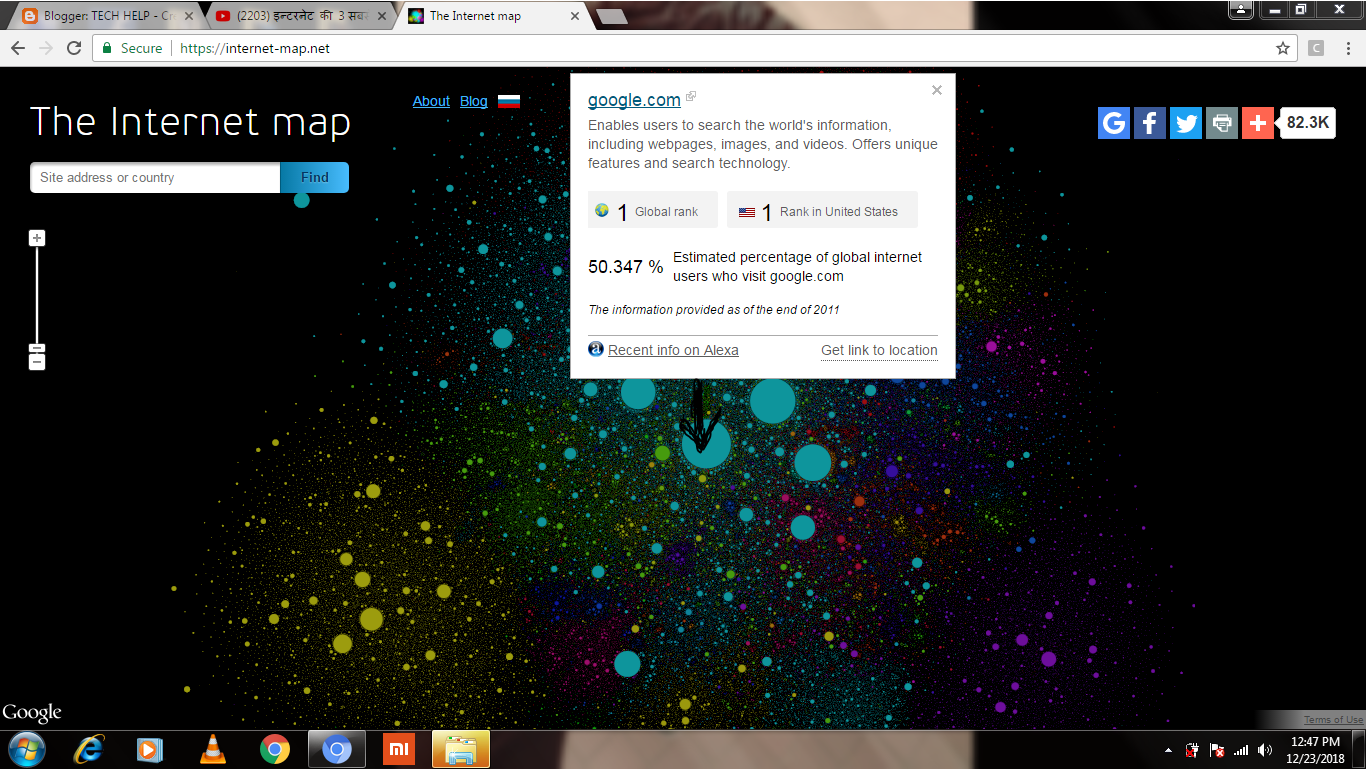This screenshot has width=1366, height=769.
Task: Click the Global rank badge
Action: (653, 211)
